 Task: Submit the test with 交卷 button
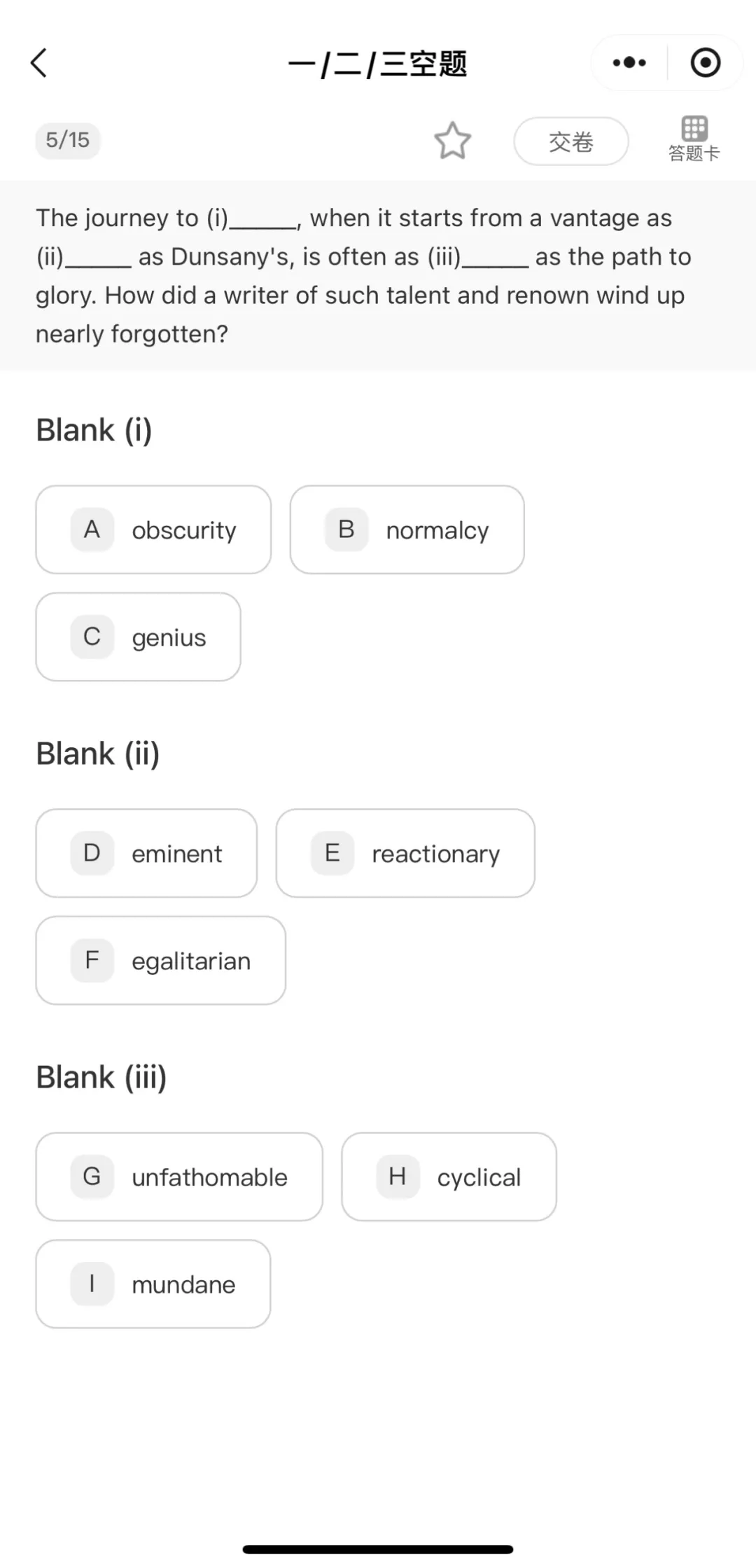point(570,141)
